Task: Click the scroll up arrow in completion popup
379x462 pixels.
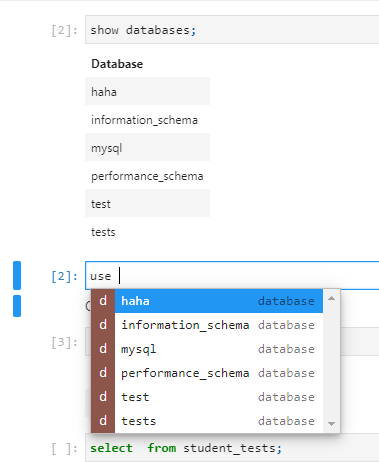Action: click(331, 298)
